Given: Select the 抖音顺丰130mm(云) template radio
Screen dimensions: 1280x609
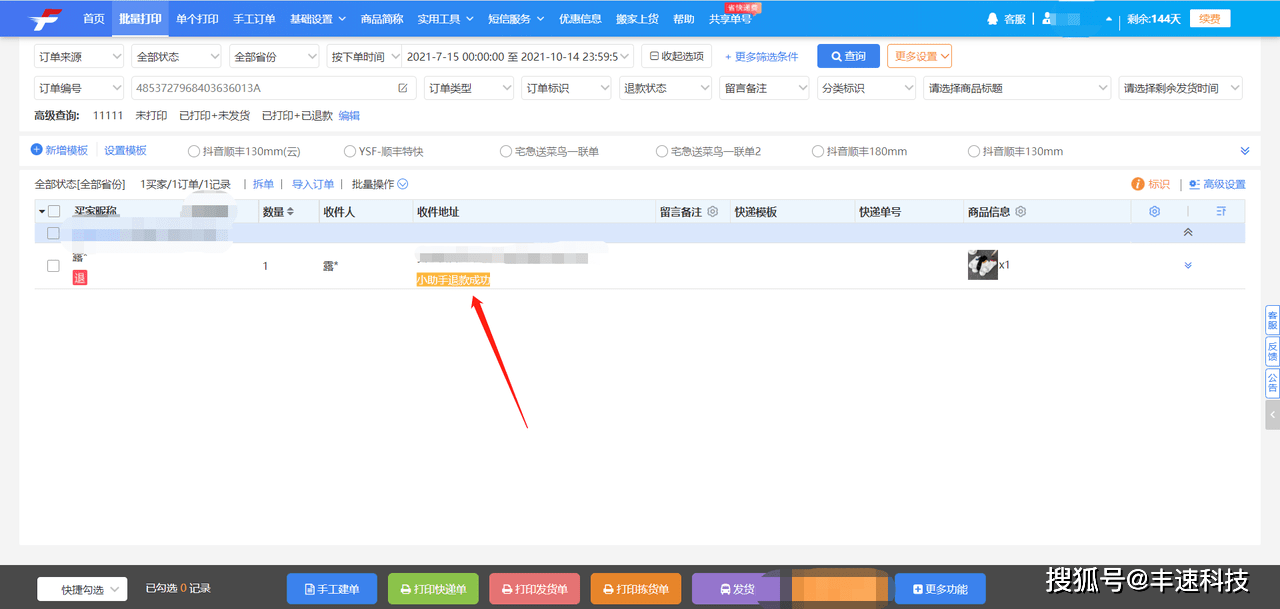Looking at the screenshot, I should (194, 152).
